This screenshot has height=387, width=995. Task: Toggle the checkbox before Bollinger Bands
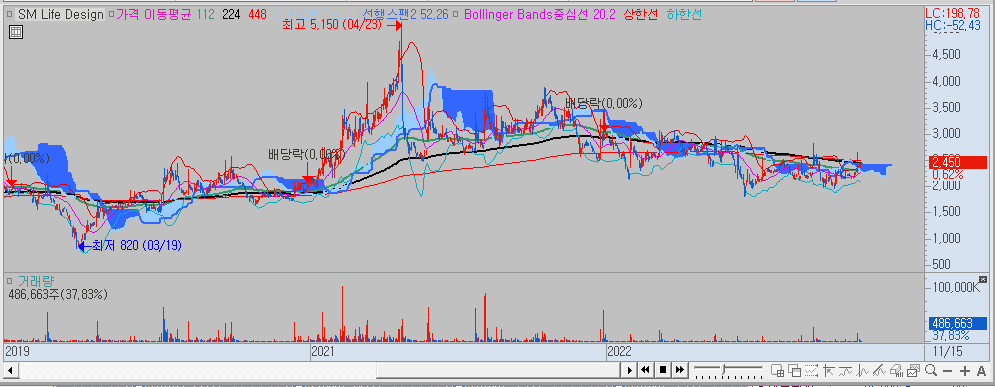457,14
